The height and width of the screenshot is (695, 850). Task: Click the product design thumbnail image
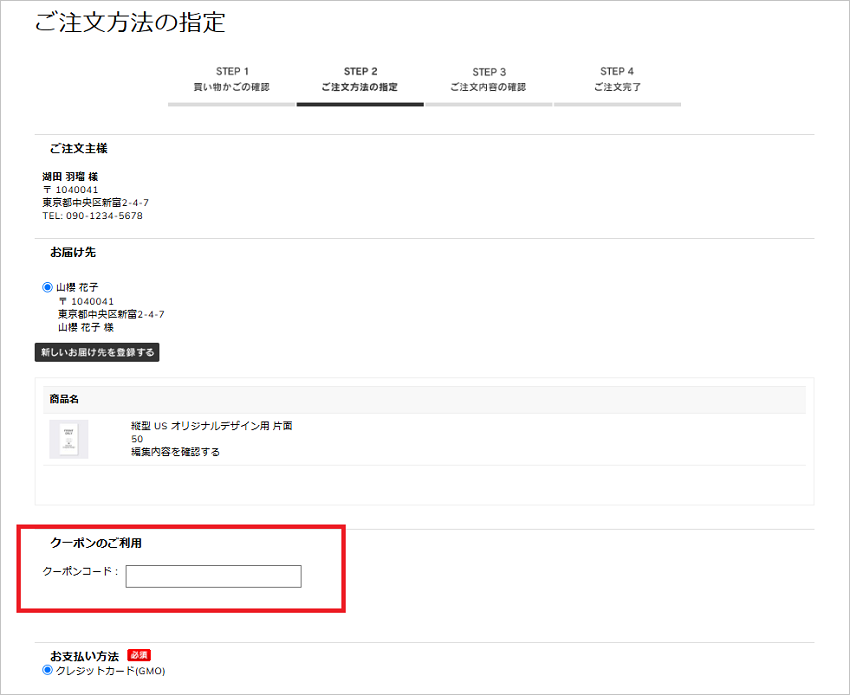point(69,439)
